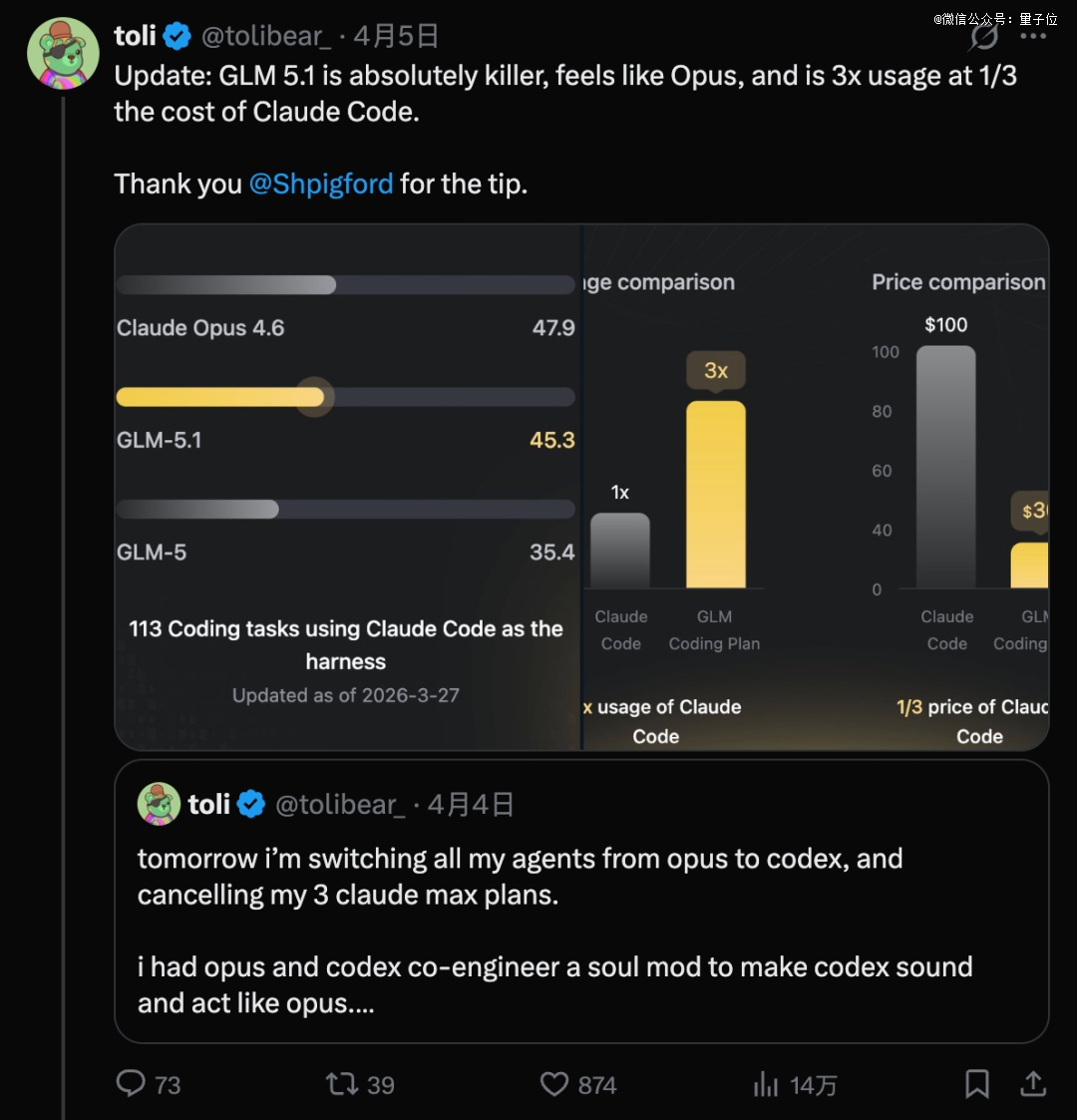Image resolution: width=1077 pixels, height=1120 pixels.
Task: Open the @Shpigford mention link
Action: [321, 184]
